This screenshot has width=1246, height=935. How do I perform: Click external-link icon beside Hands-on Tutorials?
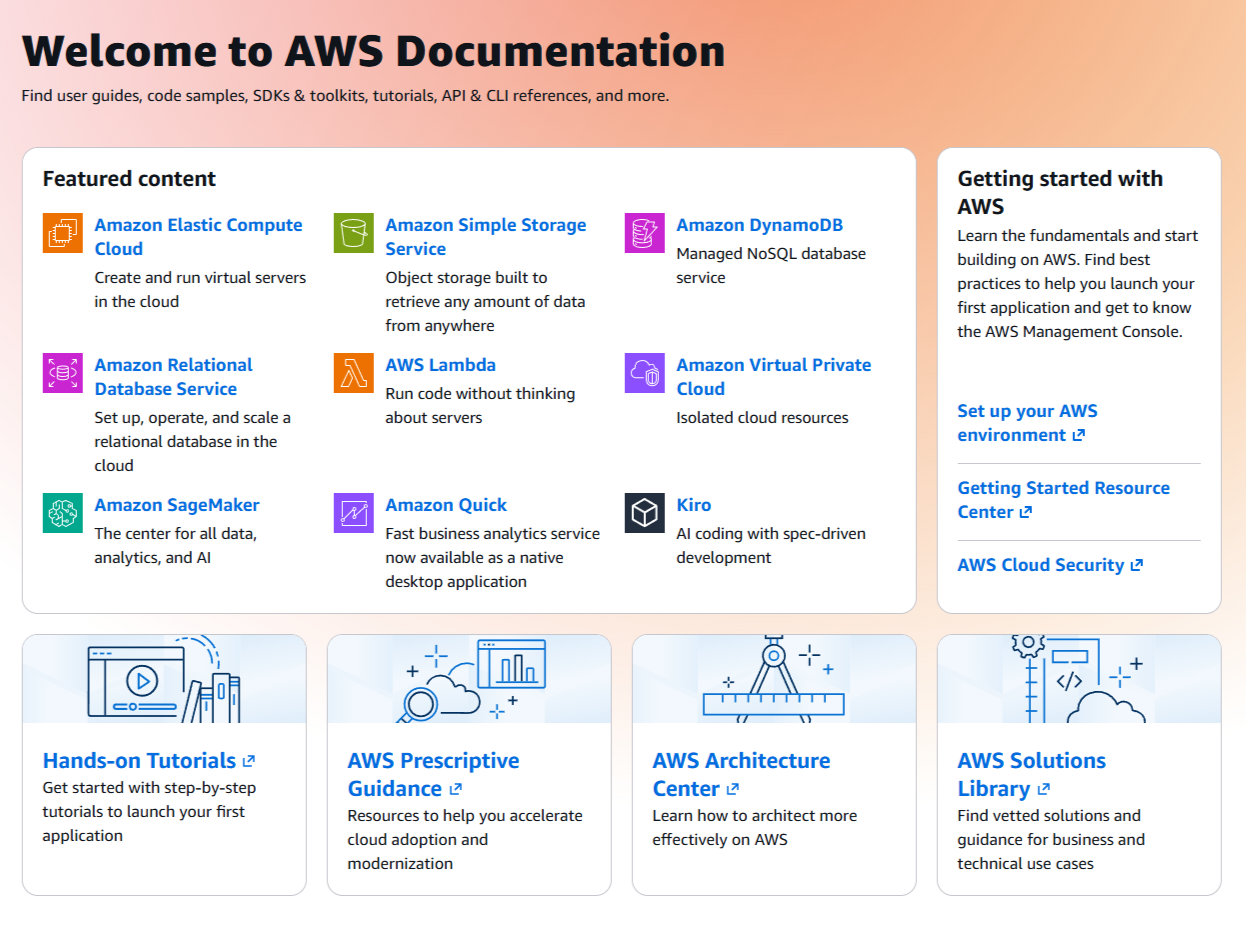[249, 762]
